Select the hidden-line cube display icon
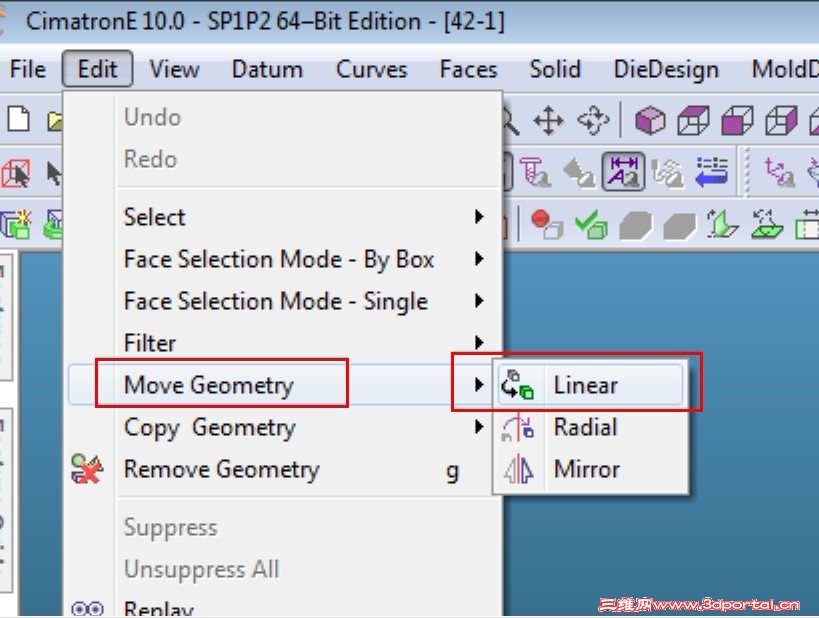This screenshot has height=618, width=819. [781, 120]
